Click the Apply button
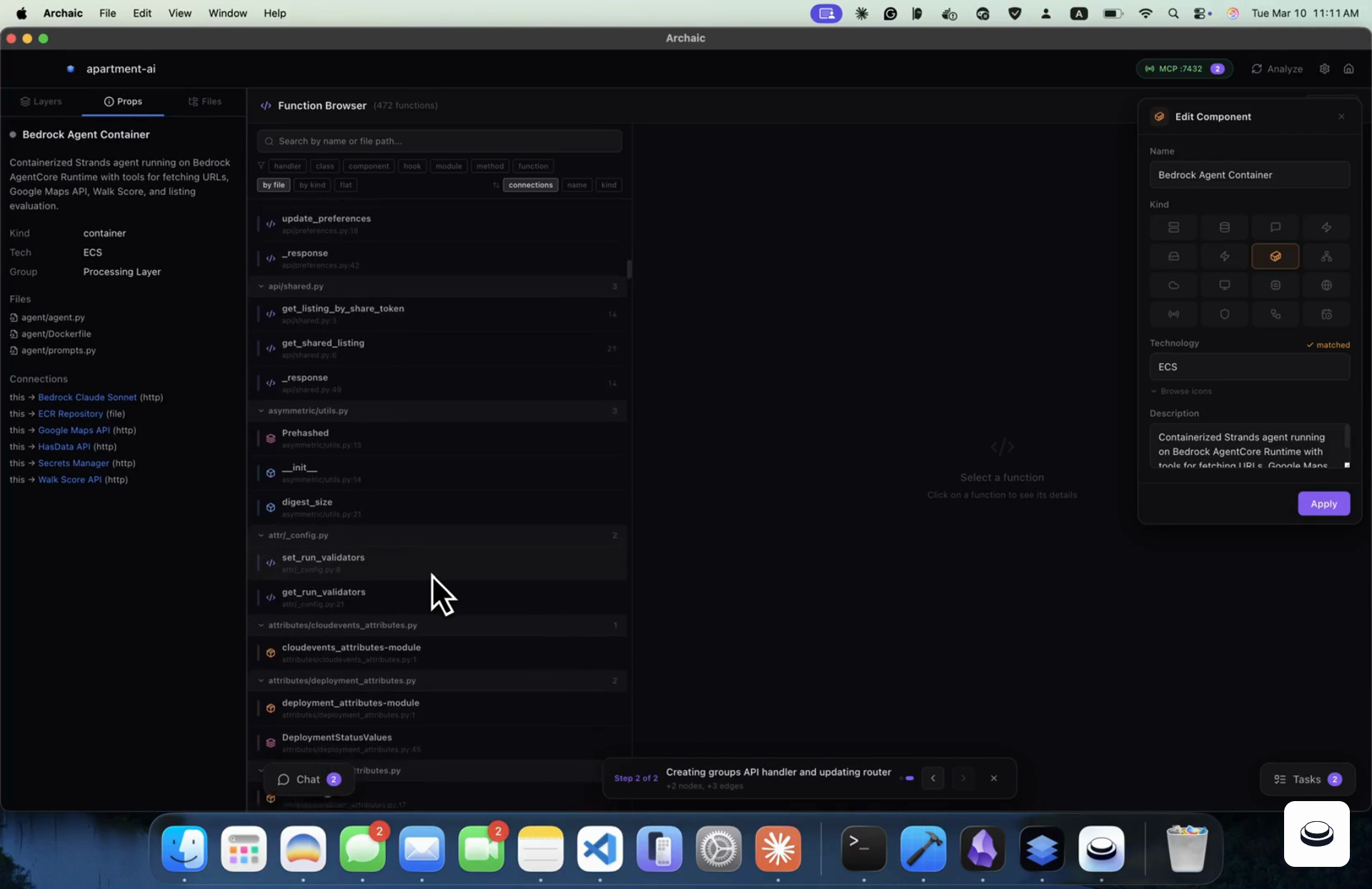The height and width of the screenshot is (889, 1372). coord(1323,504)
